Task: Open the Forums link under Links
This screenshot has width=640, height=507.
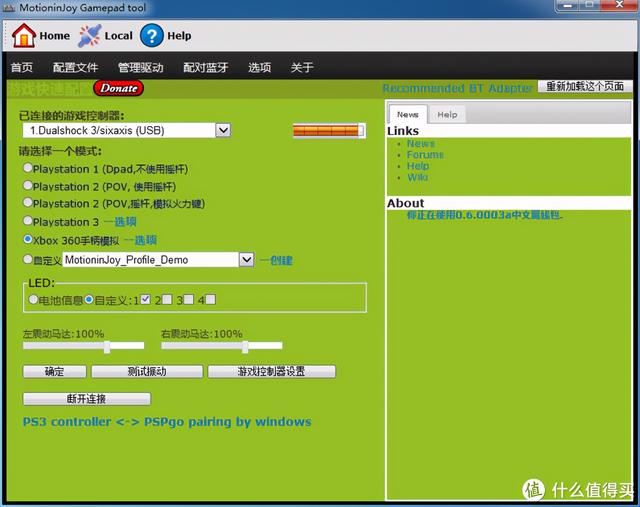Action: coord(425,155)
